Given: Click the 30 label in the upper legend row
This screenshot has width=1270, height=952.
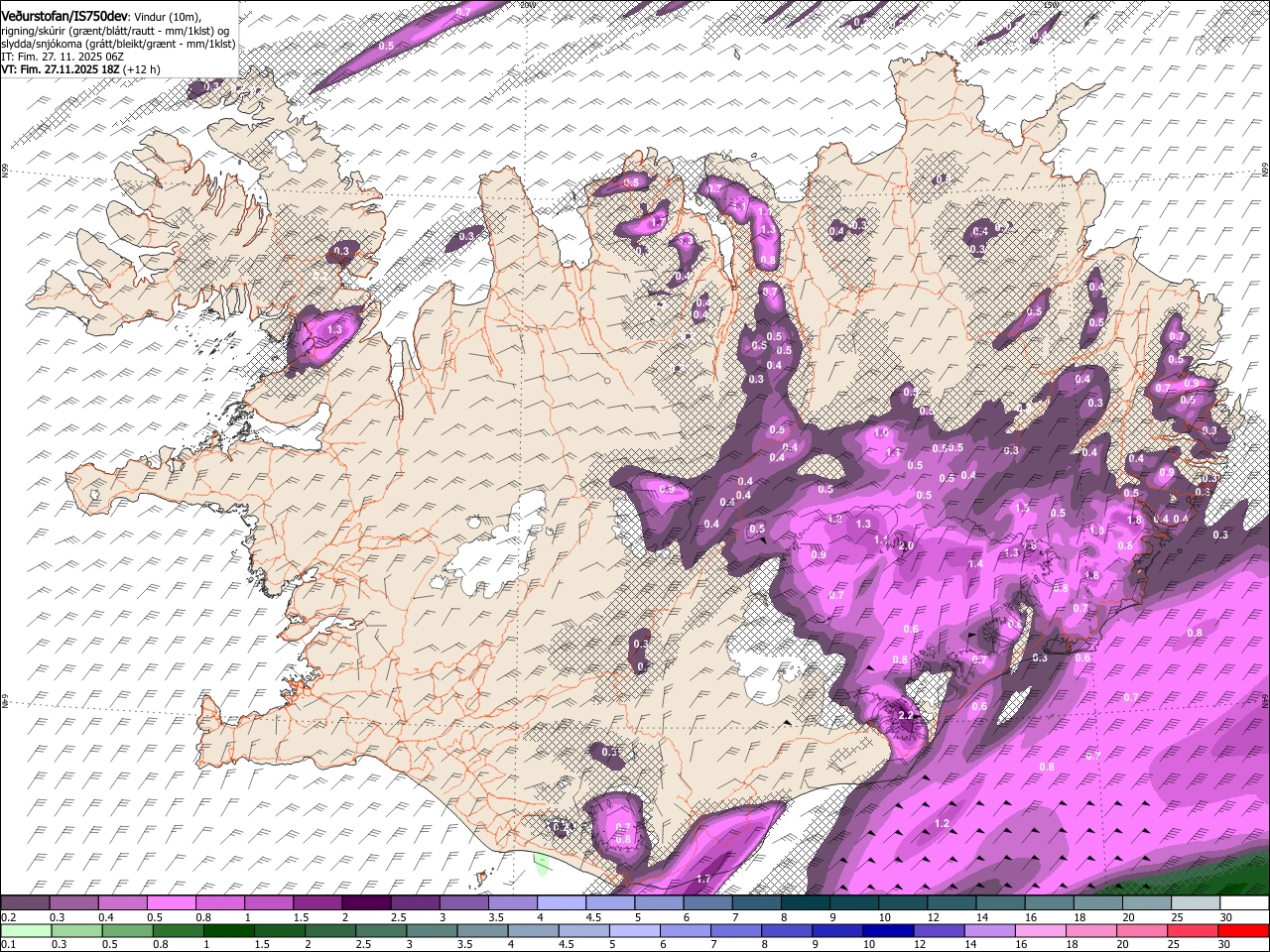Looking at the screenshot, I should pyautogui.click(x=1225, y=917).
